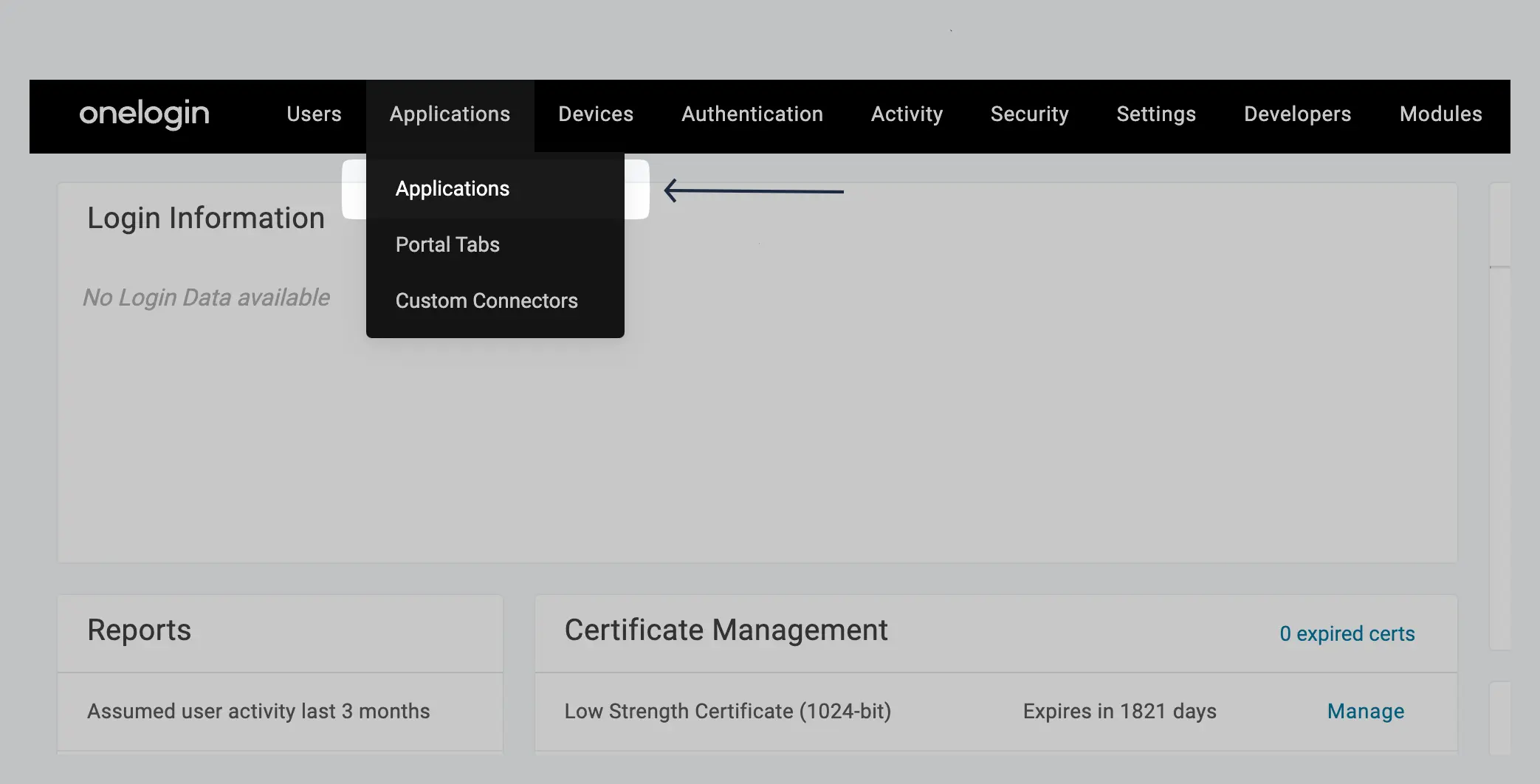Click the Login Information heading
Screen dimensions: 1540x784
click(x=206, y=217)
